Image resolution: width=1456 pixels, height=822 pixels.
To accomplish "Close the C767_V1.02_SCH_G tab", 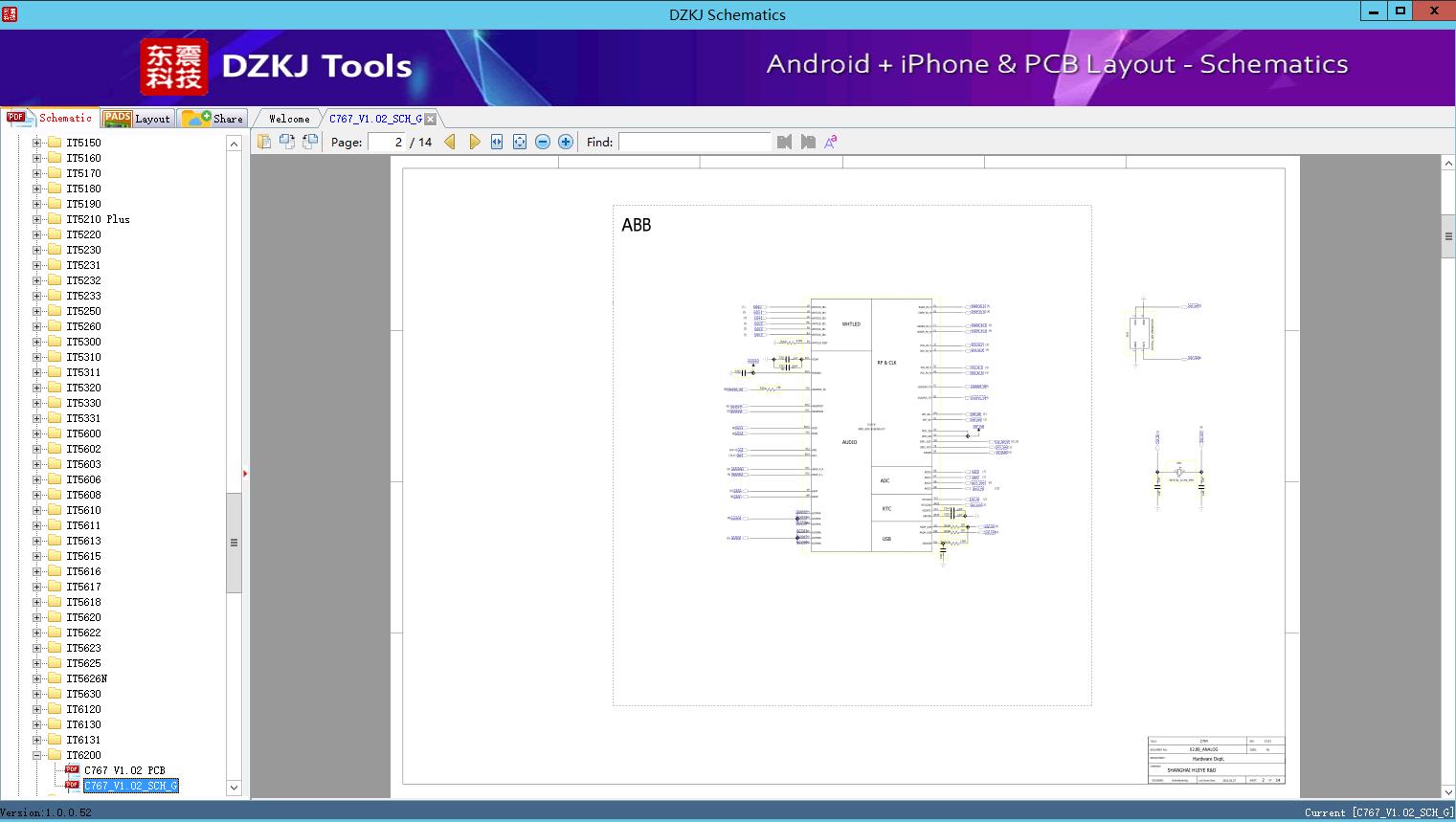I will (431, 119).
